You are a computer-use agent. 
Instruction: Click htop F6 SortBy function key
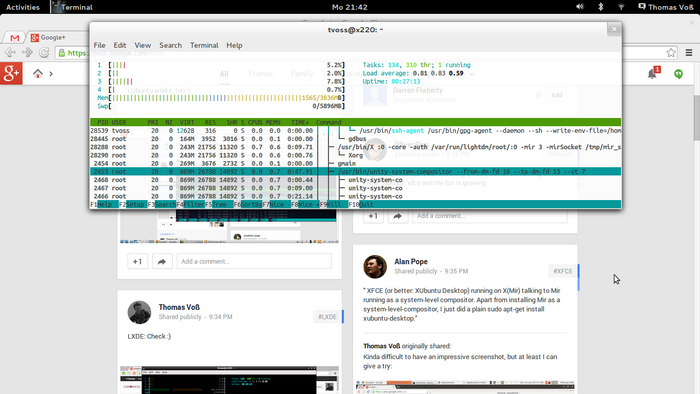coord(248,204)
